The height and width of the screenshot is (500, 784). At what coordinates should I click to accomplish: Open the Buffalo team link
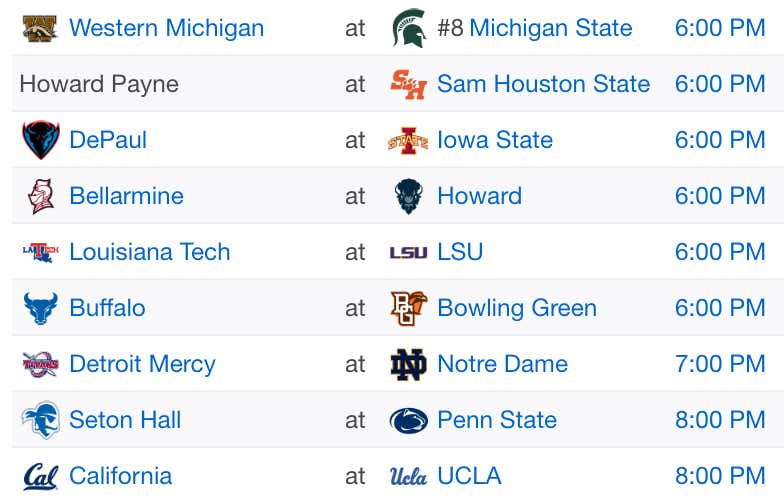pos(108,308)
